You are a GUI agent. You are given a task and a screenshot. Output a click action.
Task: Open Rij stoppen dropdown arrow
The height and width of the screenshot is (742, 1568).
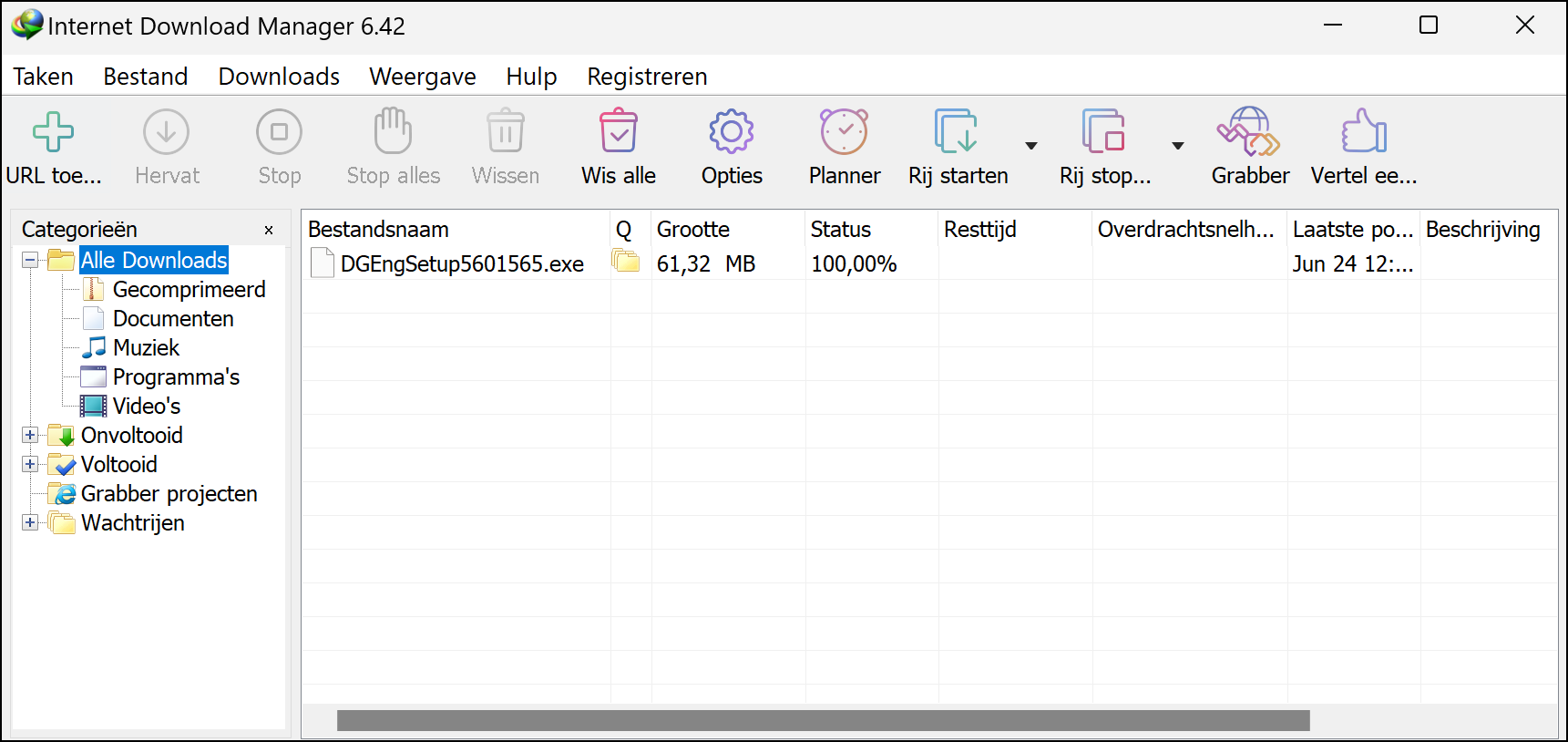tap(1178, 146)
